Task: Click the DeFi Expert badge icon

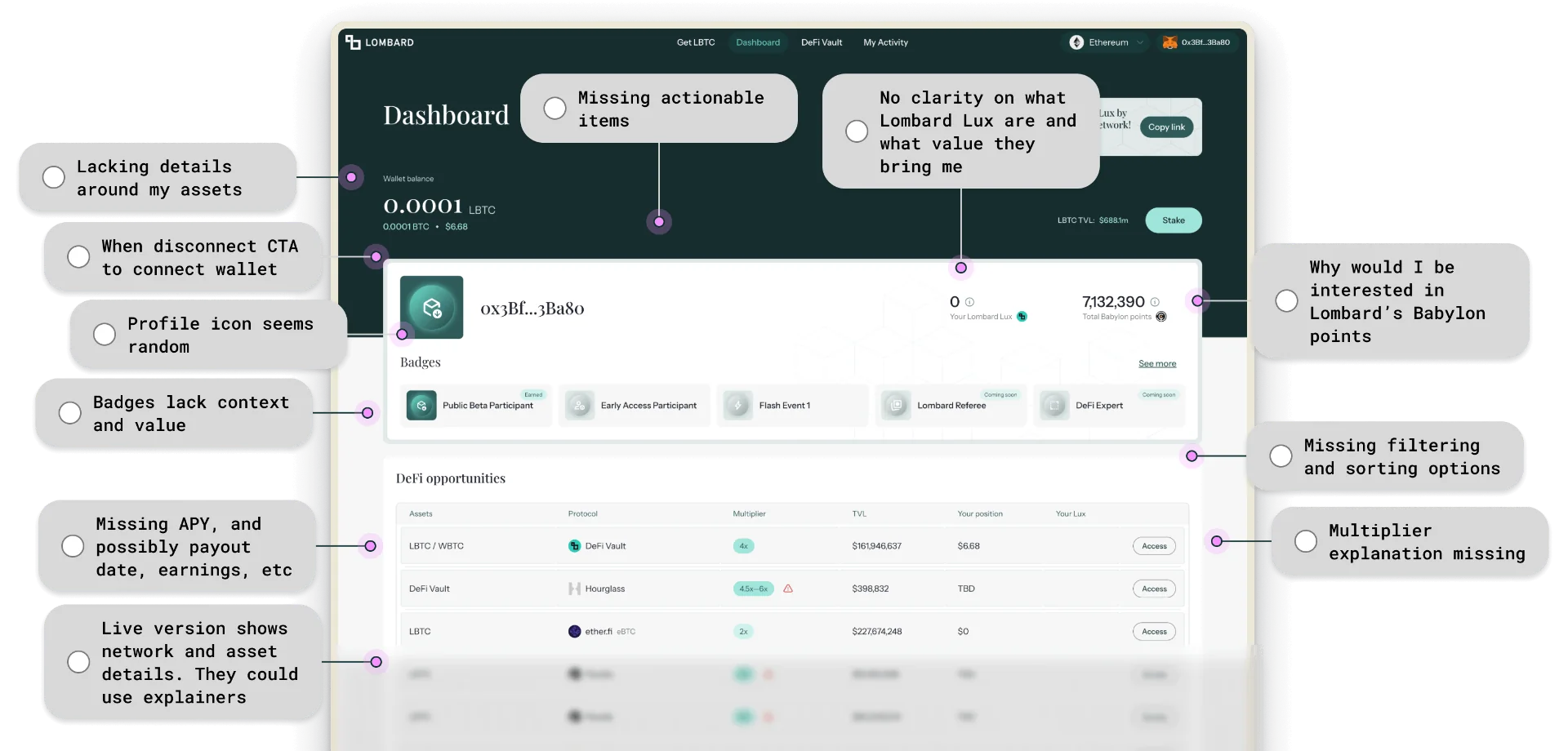Action: click(1054, 405)
